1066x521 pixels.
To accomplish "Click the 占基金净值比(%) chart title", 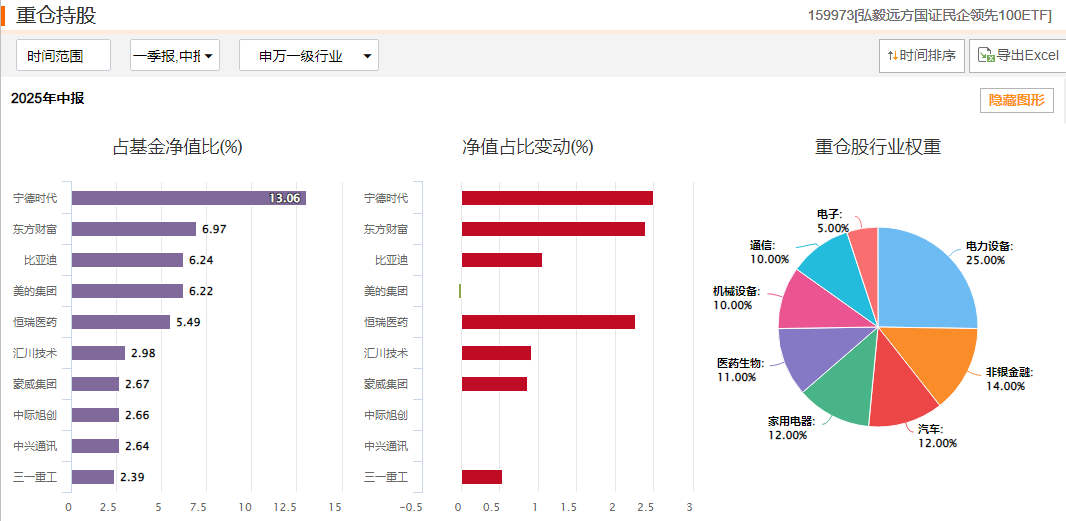I will [x=177, y=147].
